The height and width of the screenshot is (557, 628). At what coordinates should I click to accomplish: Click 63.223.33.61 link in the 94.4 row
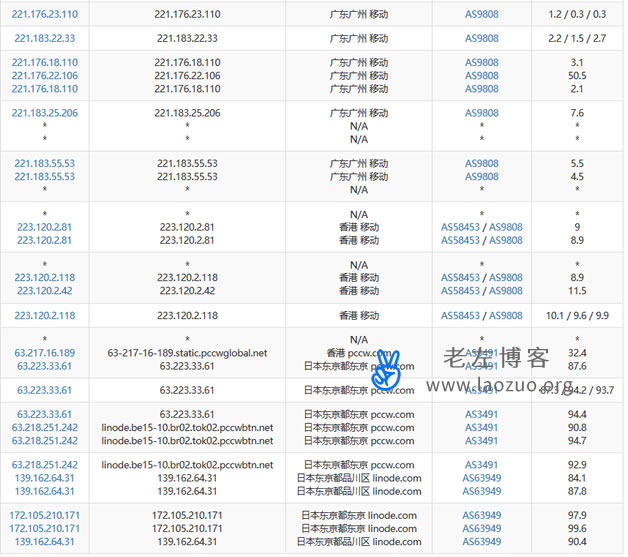click(44, 414)
